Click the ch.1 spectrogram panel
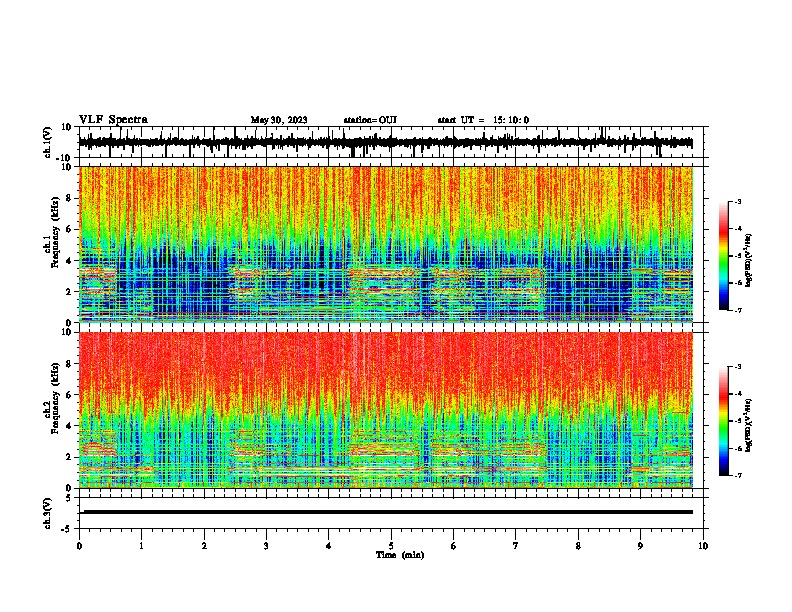This screenshot has height=612, width=792. (386, 244)
